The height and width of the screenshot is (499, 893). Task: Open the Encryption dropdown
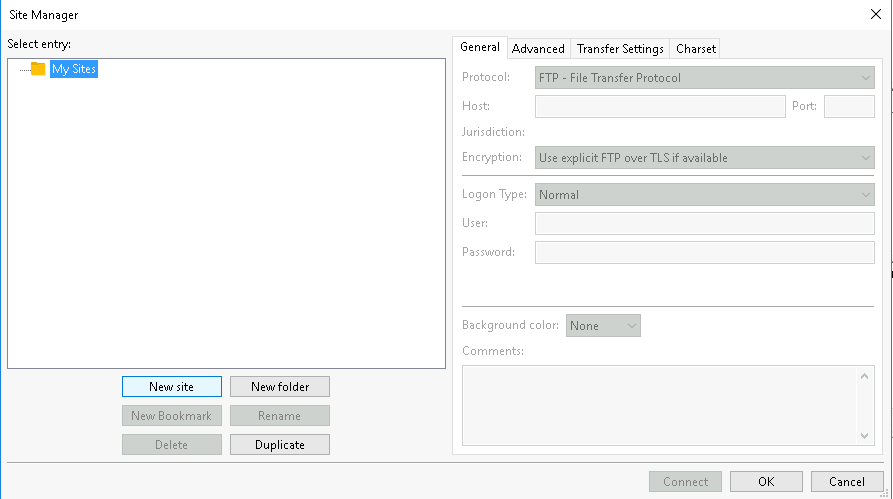[704, 158]
